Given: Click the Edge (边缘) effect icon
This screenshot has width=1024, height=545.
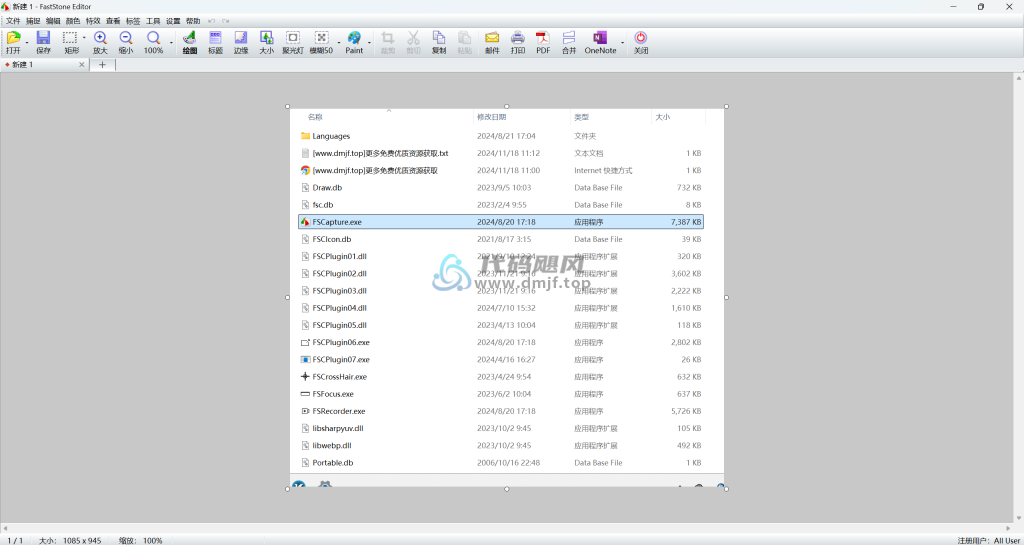Looking at the screenshot, I should point(241,38).
